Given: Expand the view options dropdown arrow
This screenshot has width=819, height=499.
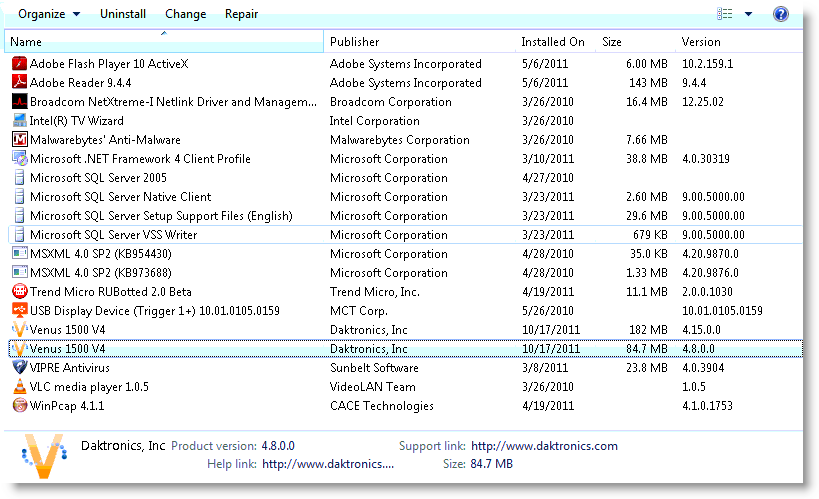Looking at the screenshot, I should click(x=749, y=14).
